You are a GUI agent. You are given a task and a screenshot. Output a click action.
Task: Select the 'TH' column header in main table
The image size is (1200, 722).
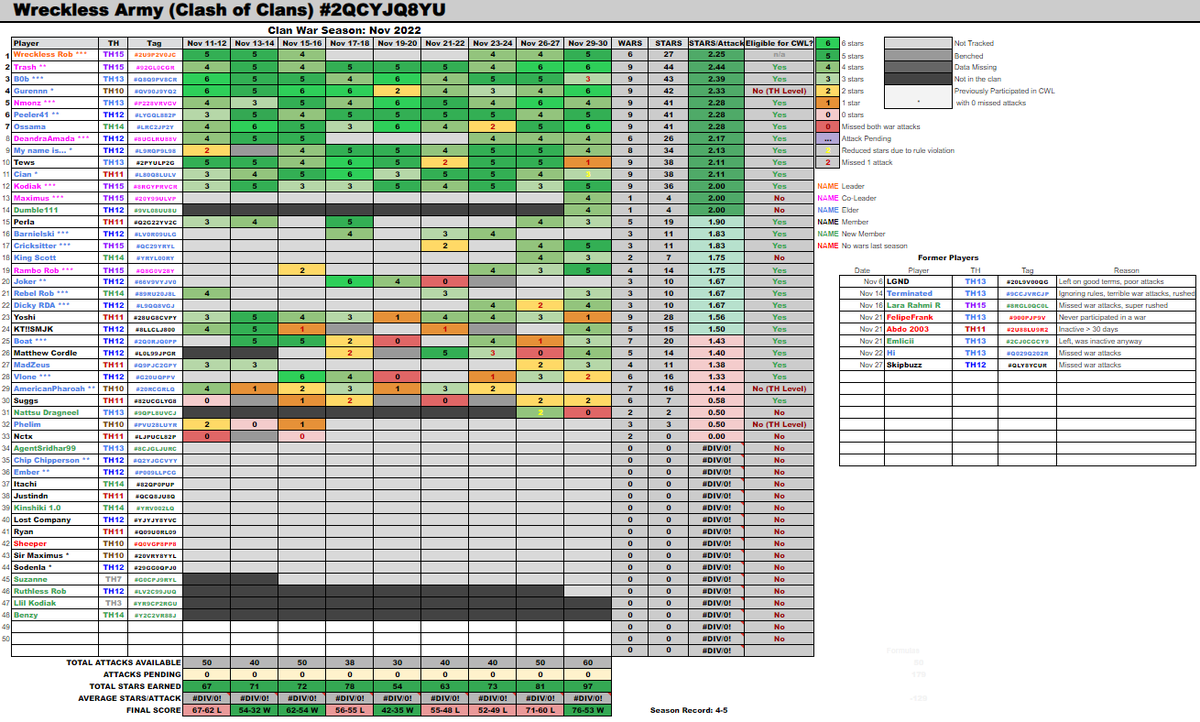(x=113, y=43)
